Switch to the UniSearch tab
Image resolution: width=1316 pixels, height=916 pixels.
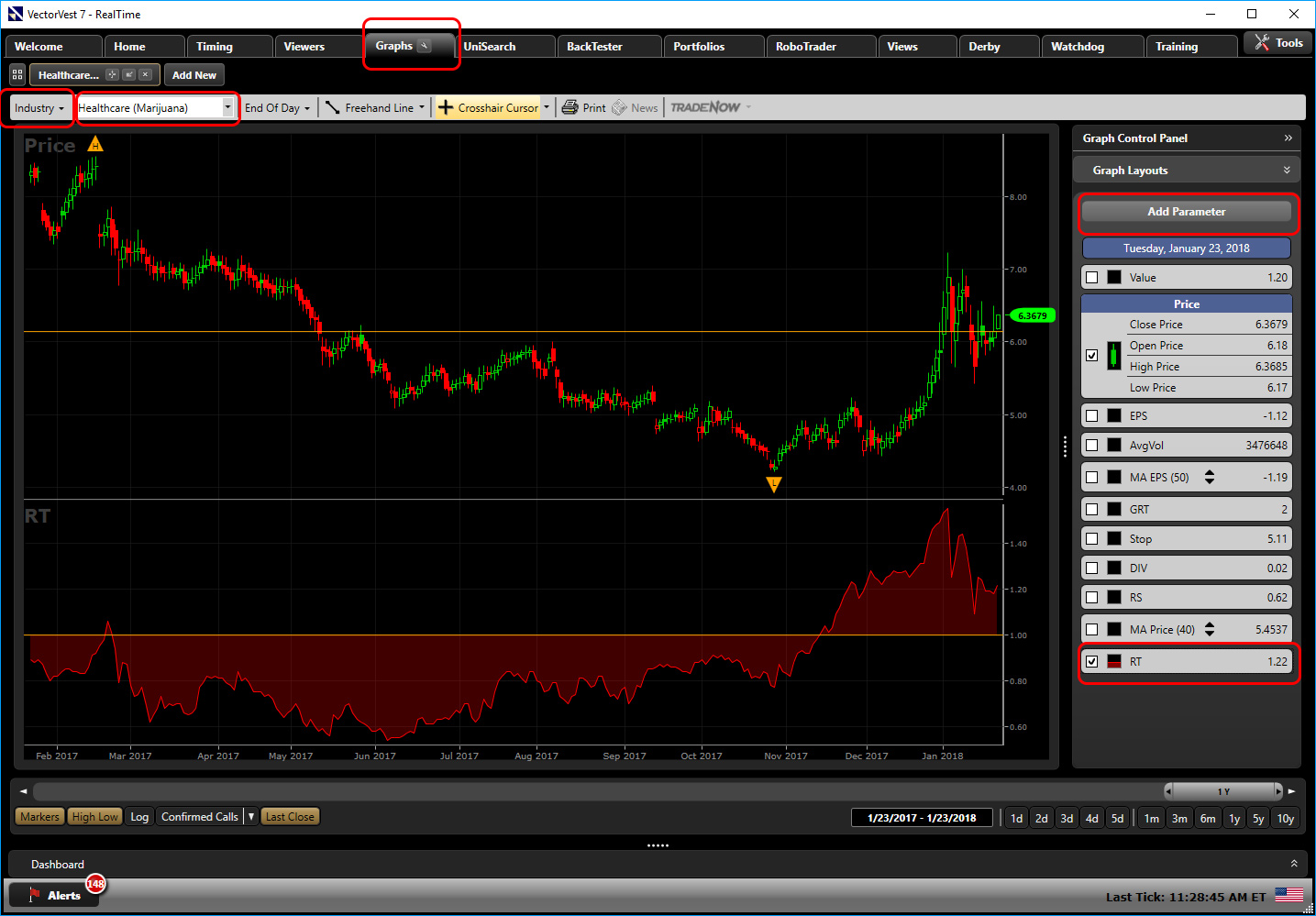490,47
